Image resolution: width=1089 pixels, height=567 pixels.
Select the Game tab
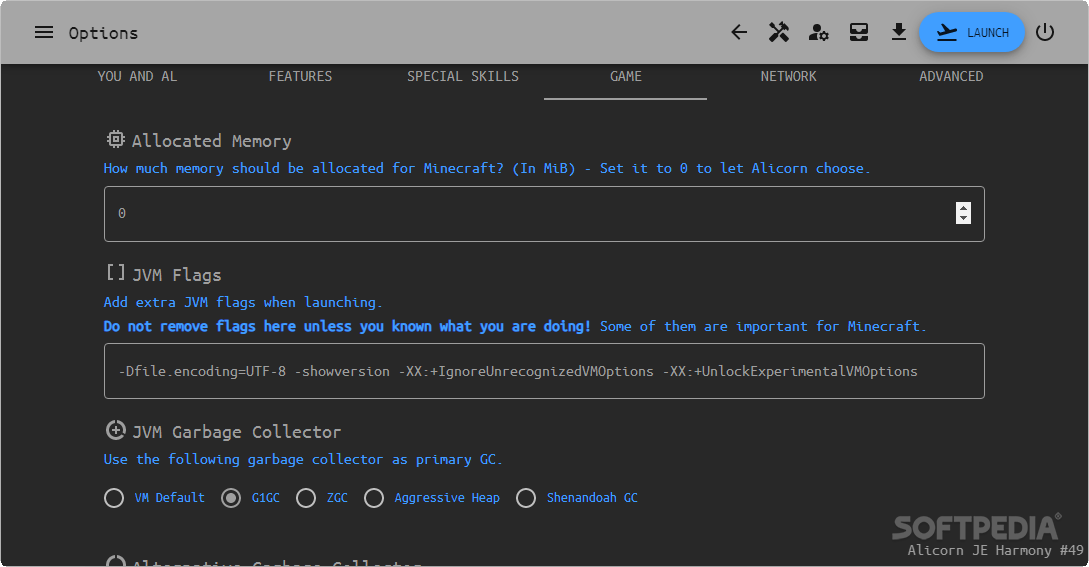(626, 76)
